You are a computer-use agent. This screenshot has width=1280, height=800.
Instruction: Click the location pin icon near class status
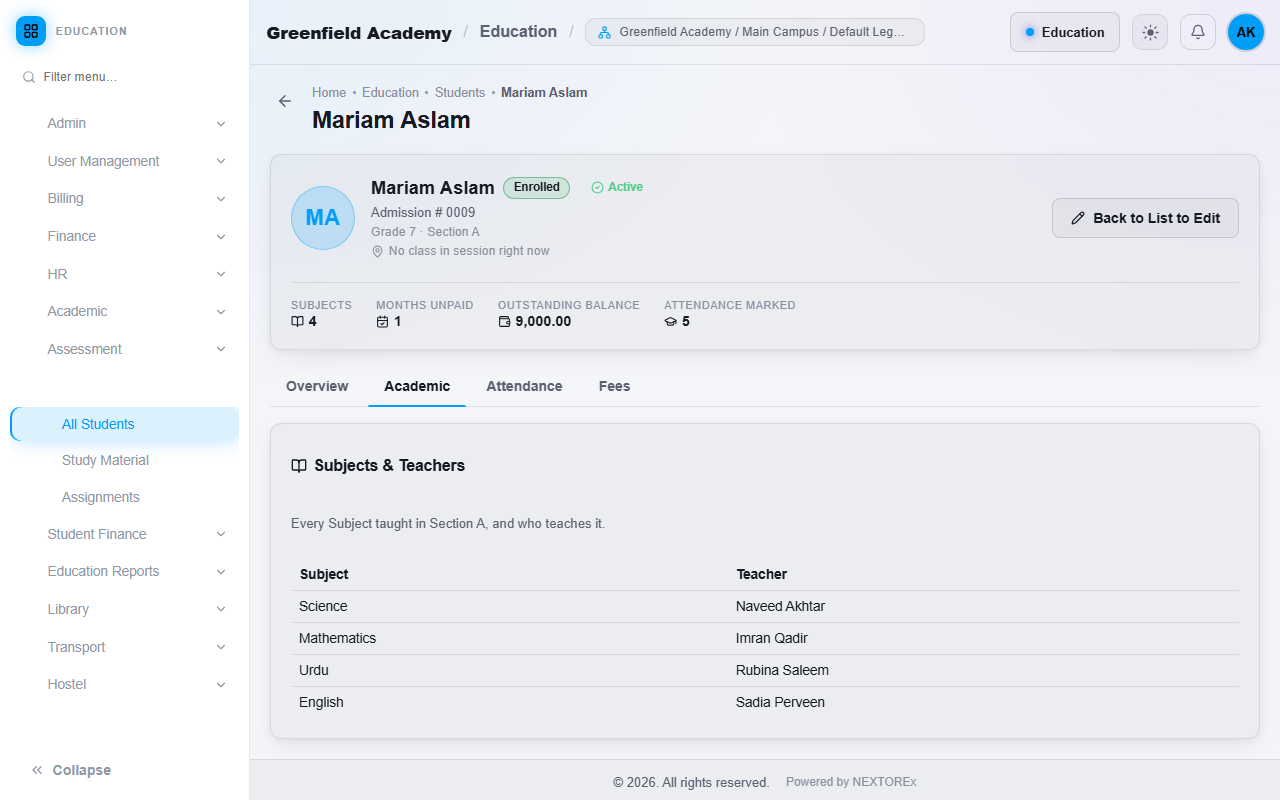(377, 251)
